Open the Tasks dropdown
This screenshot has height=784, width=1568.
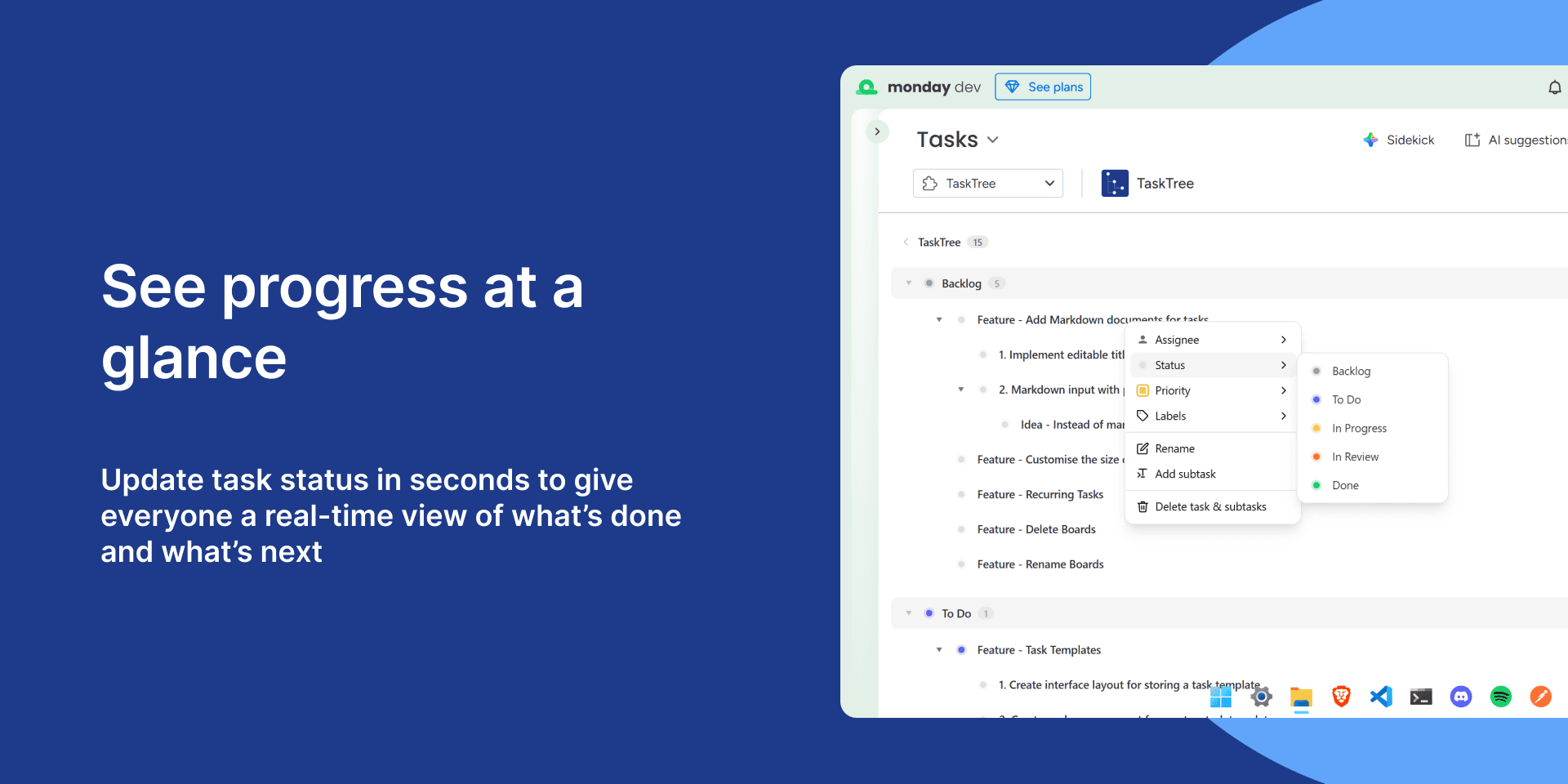coord(993,140)
